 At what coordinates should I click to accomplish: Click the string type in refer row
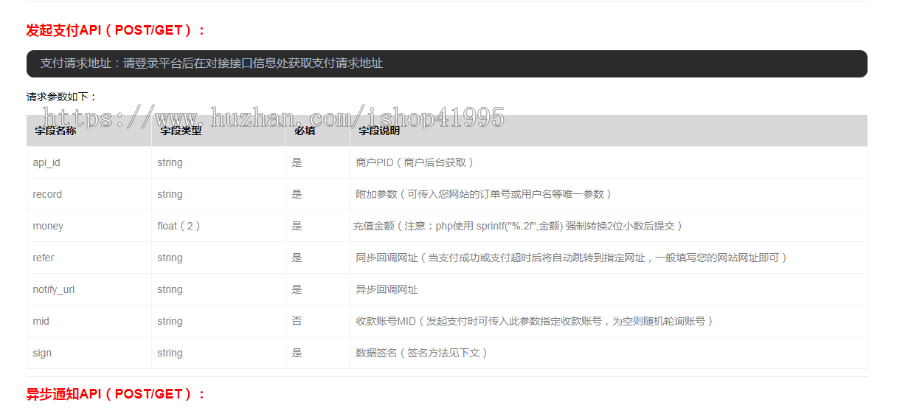pyautogui.click(x=170, y=258)
